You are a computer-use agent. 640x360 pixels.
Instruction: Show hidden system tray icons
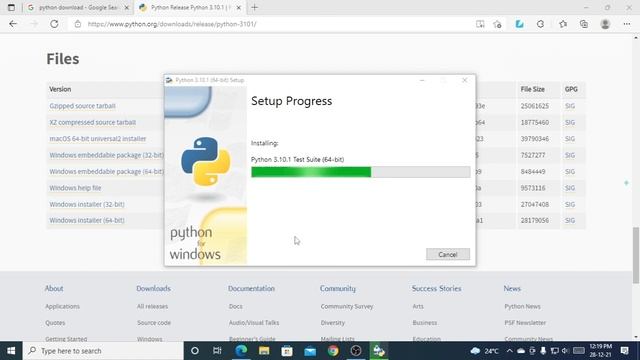coord(509,351)
